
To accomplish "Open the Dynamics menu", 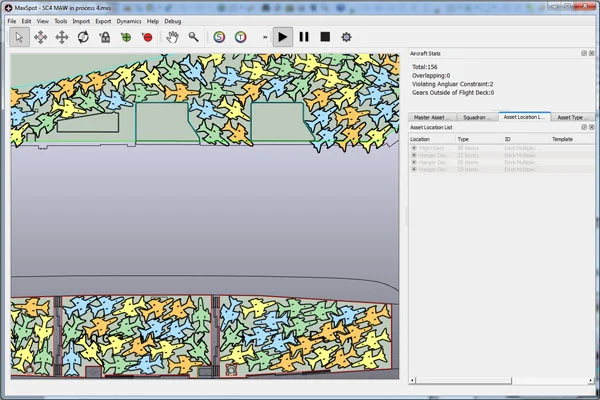I will coord(128,20).
